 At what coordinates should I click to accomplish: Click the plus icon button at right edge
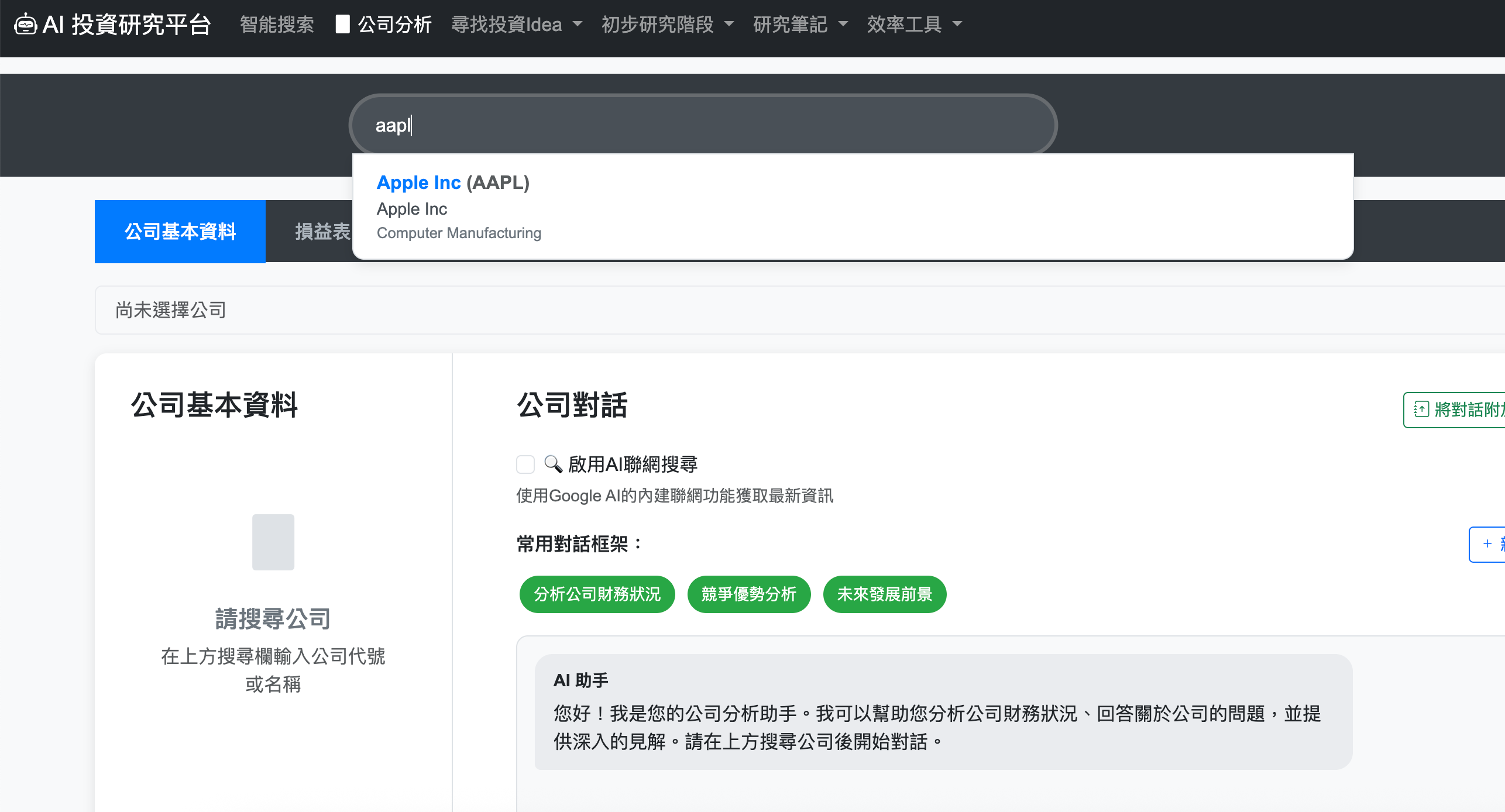click(1487, 544)
